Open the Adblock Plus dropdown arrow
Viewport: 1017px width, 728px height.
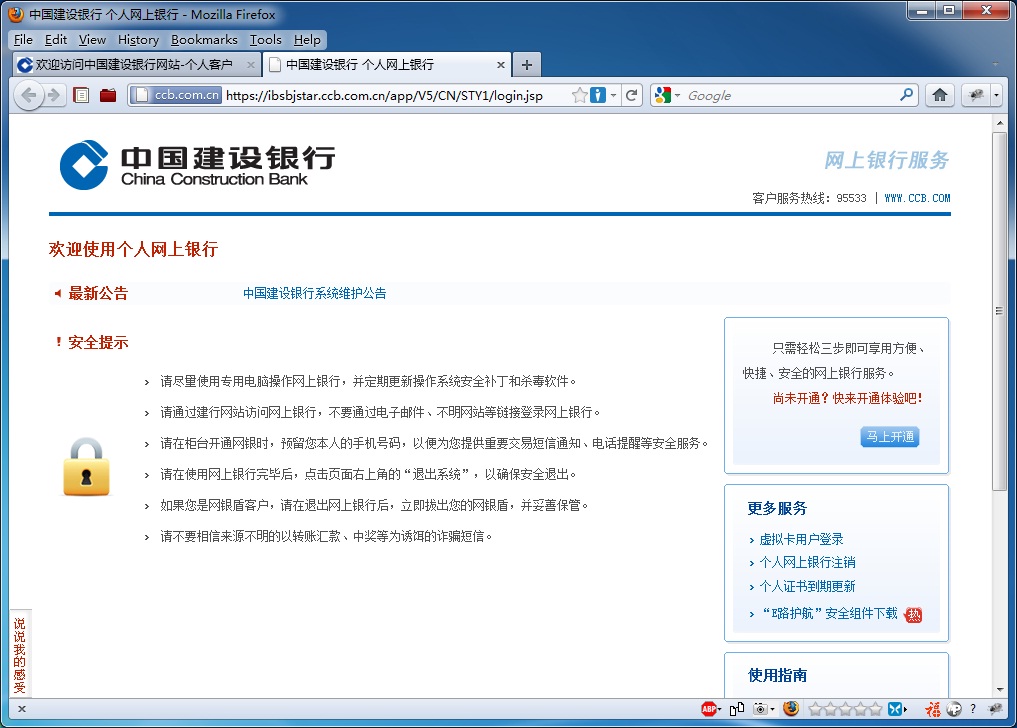(x=722, y=709)
